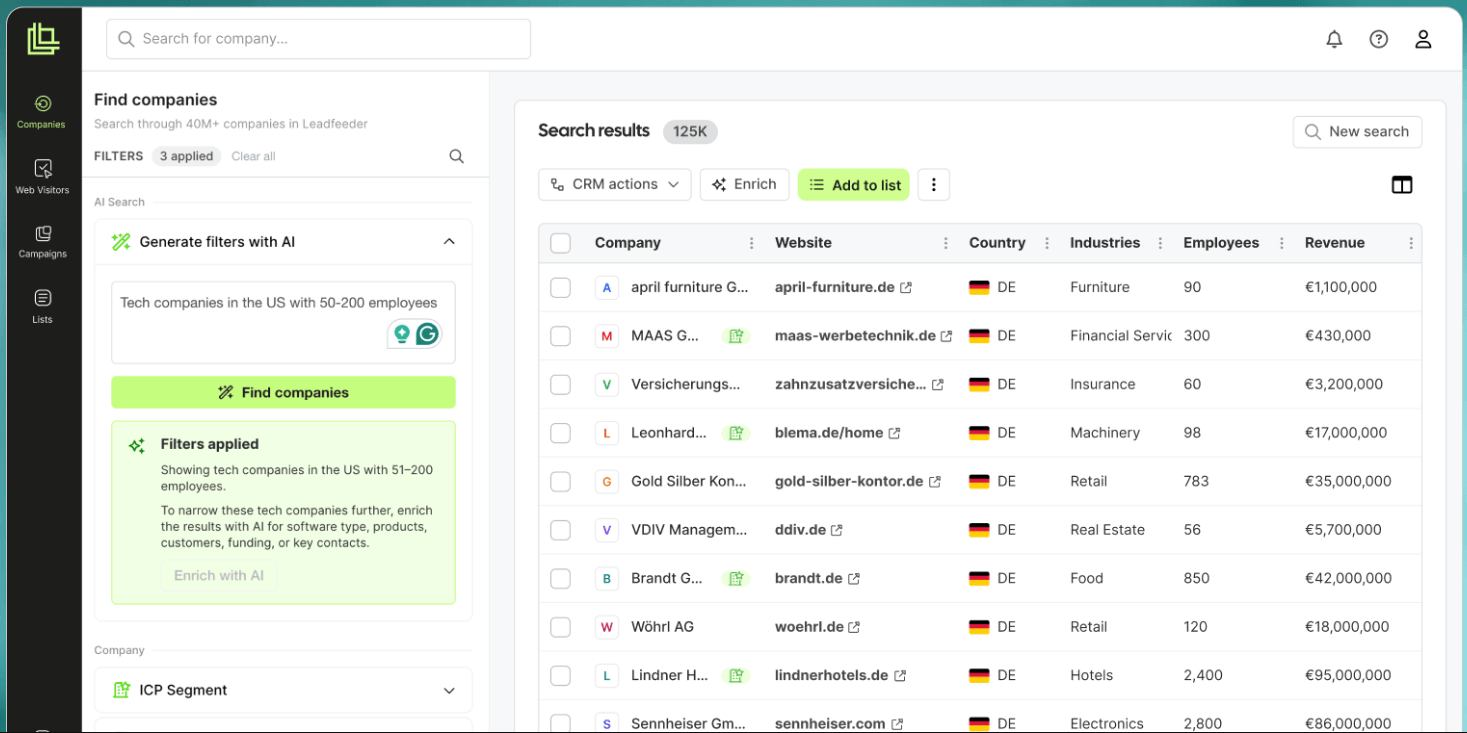Screen dimensions: 1467x733
Task: Click the Enrich with AI button
Action: point(219,576)
